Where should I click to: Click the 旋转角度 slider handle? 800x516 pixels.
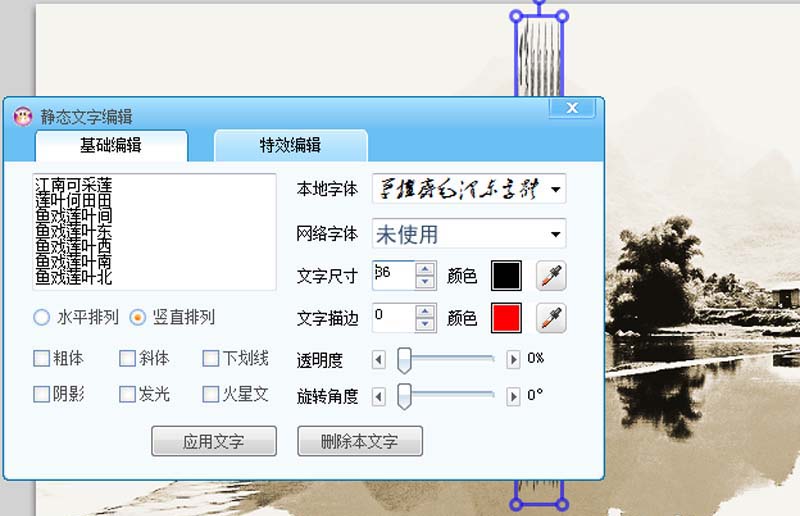404,397
